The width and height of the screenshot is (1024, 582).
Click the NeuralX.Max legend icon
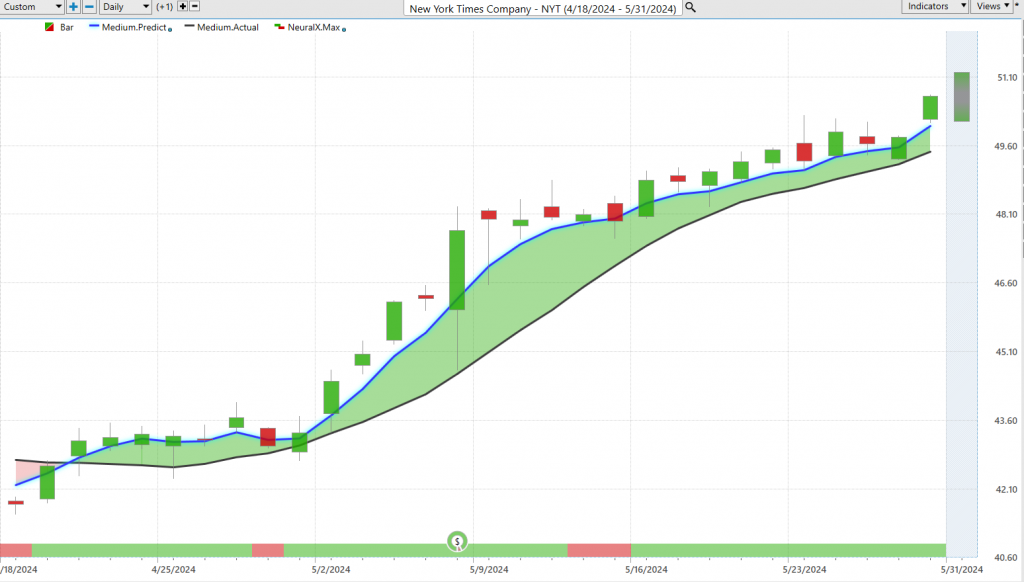280,27
